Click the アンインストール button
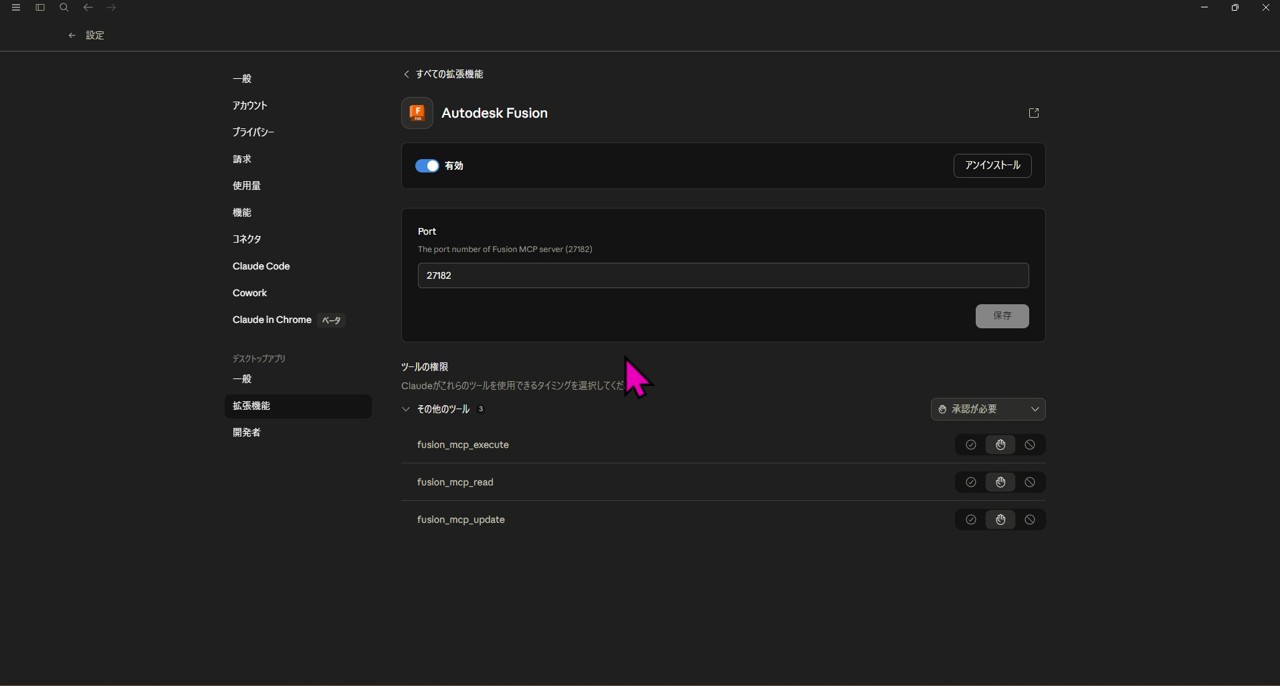Screen dimensions: 1280x686 (992, 166)
